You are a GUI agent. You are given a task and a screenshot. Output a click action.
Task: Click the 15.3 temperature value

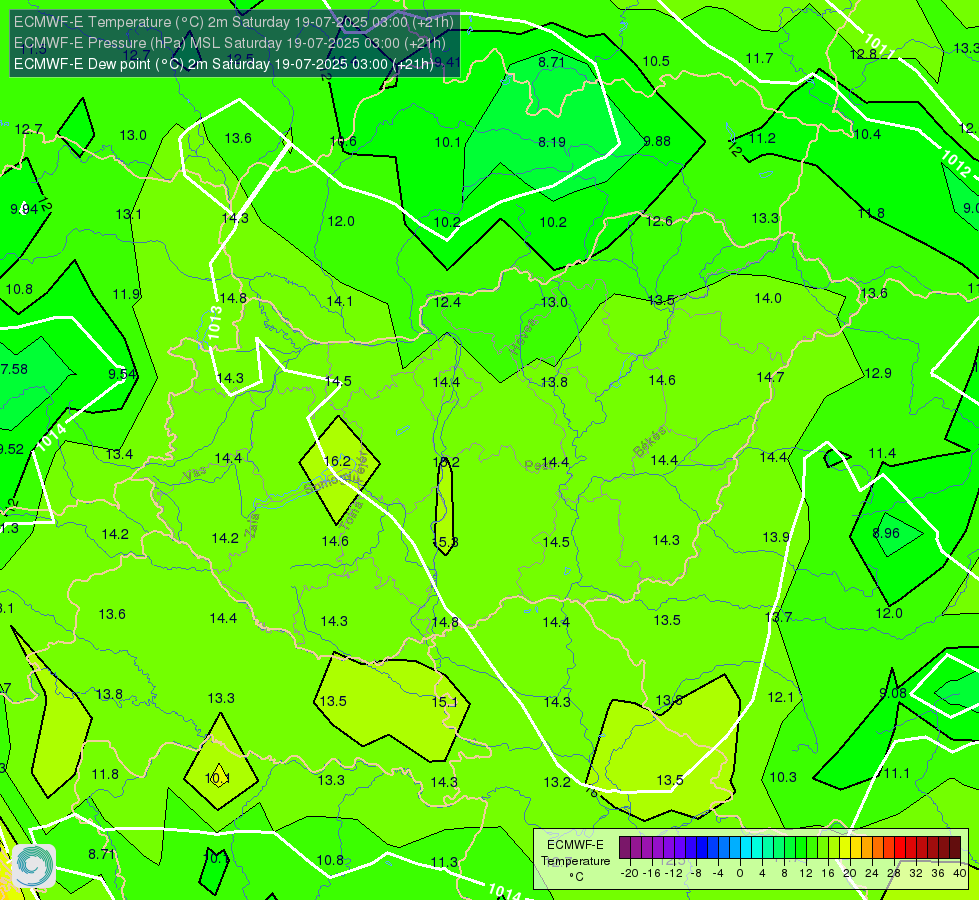point(446,542)
